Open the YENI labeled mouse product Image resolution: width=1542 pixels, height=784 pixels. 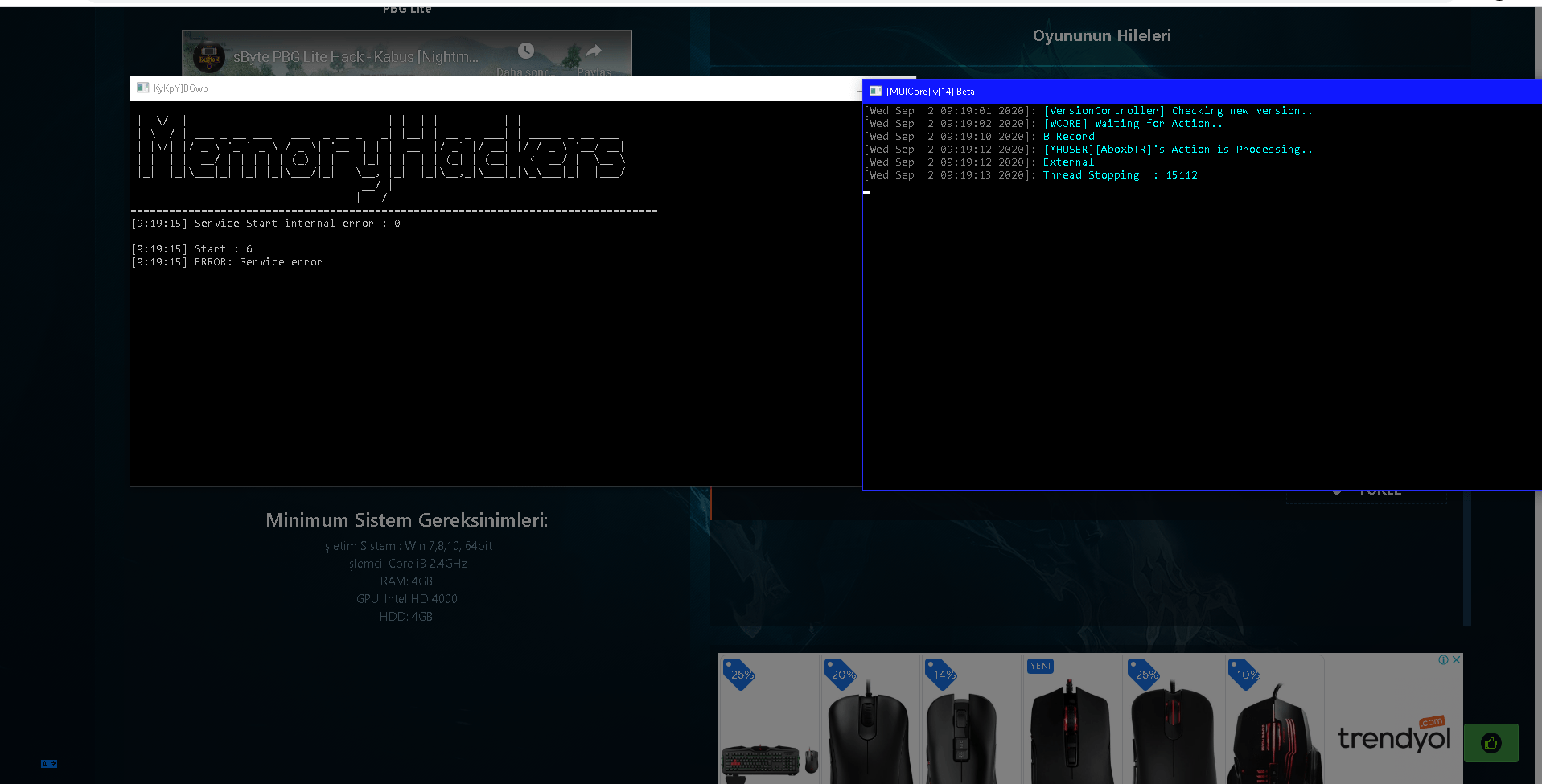point(1072,719)
